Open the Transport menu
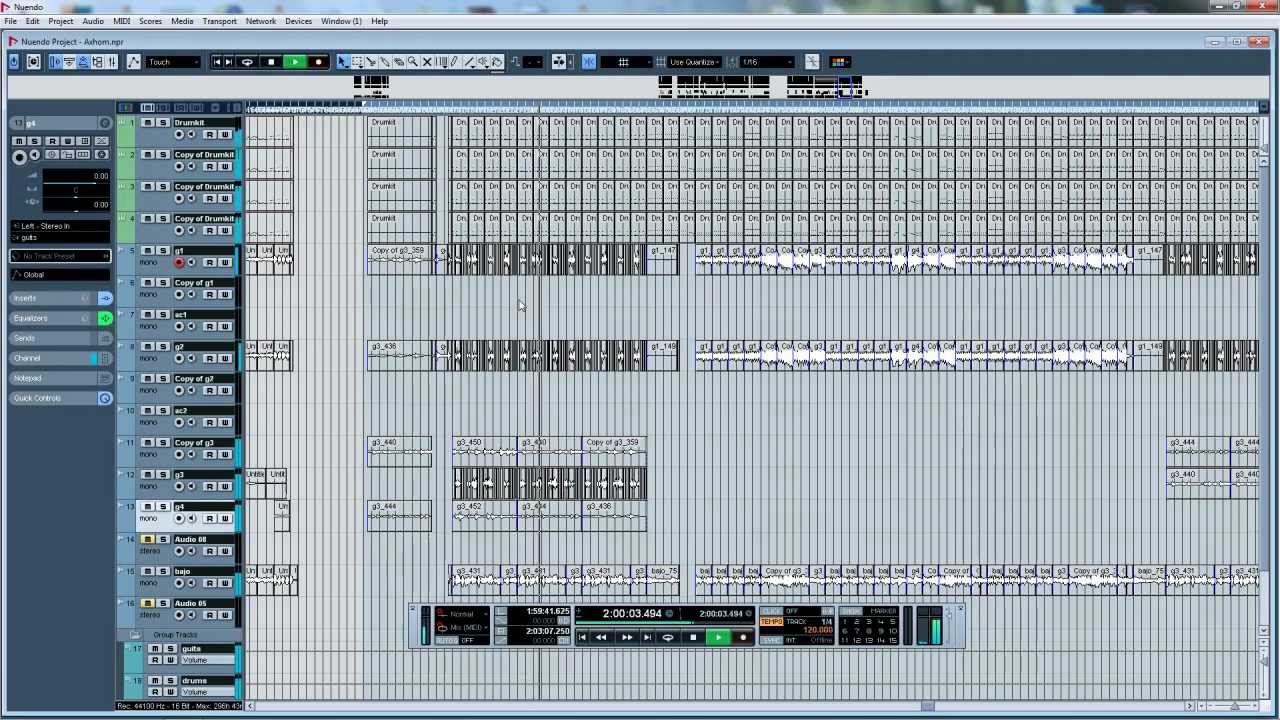This screenshot has height=720, width=1280. [x=219, y=21]
